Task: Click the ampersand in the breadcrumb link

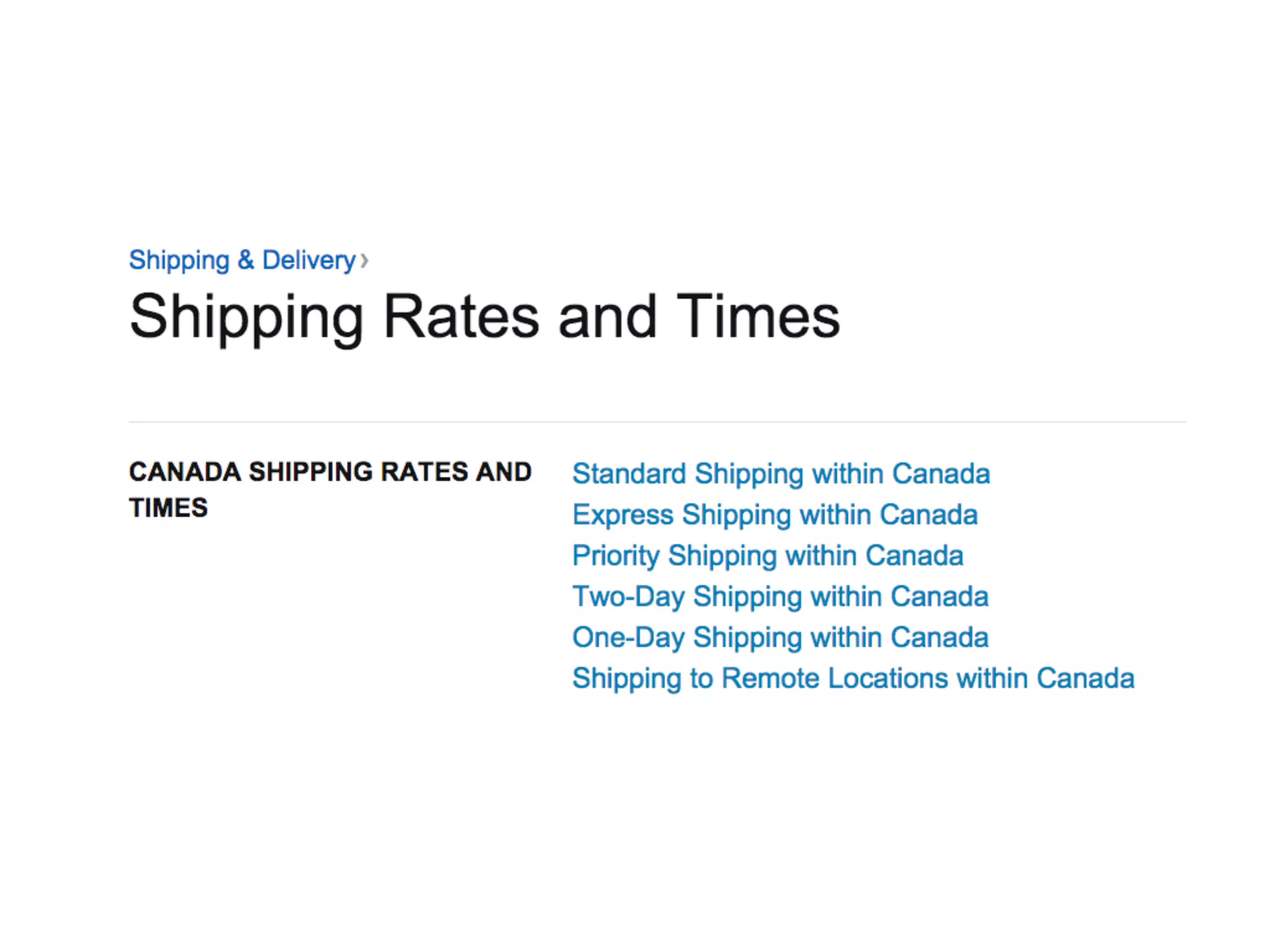Action: (x=246, y=260)
